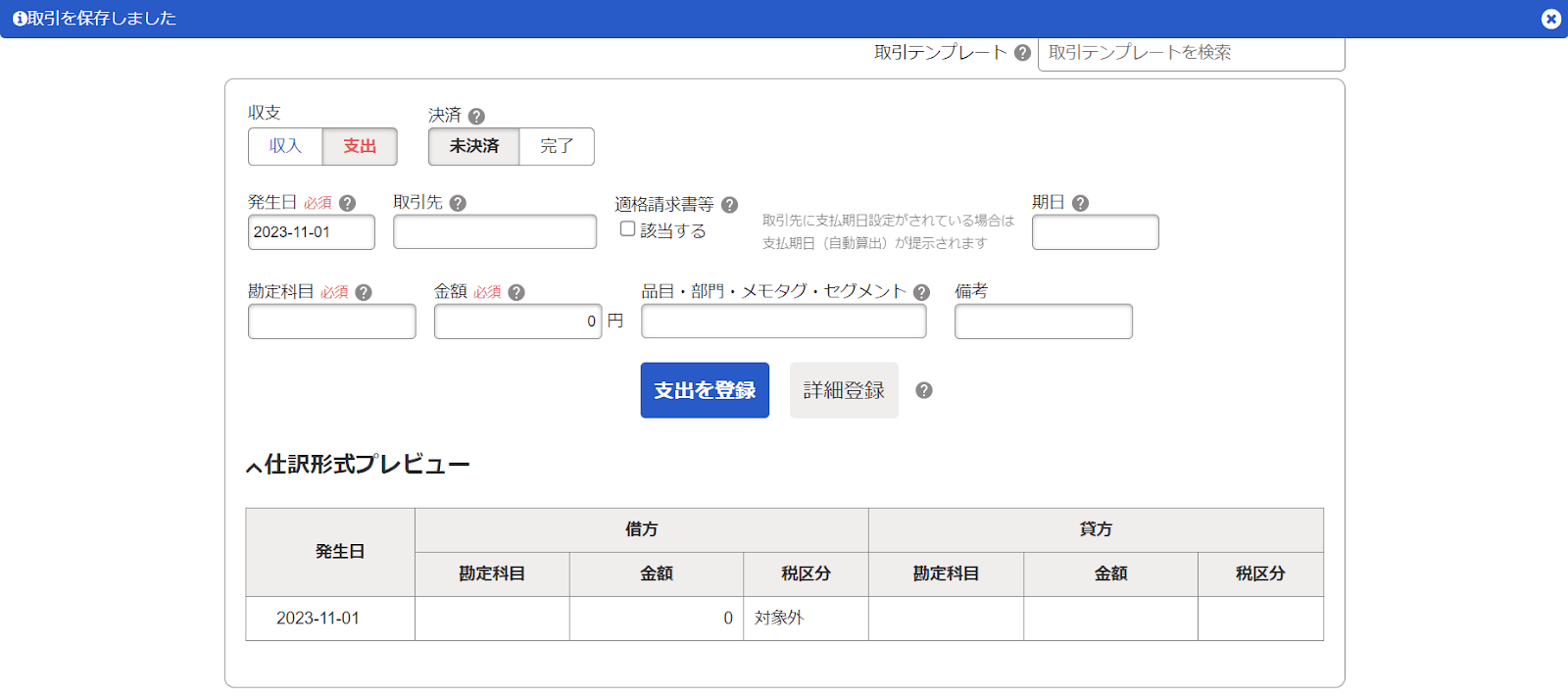
Task: Set settlement status to 完了
Action: tap(557, 146)
